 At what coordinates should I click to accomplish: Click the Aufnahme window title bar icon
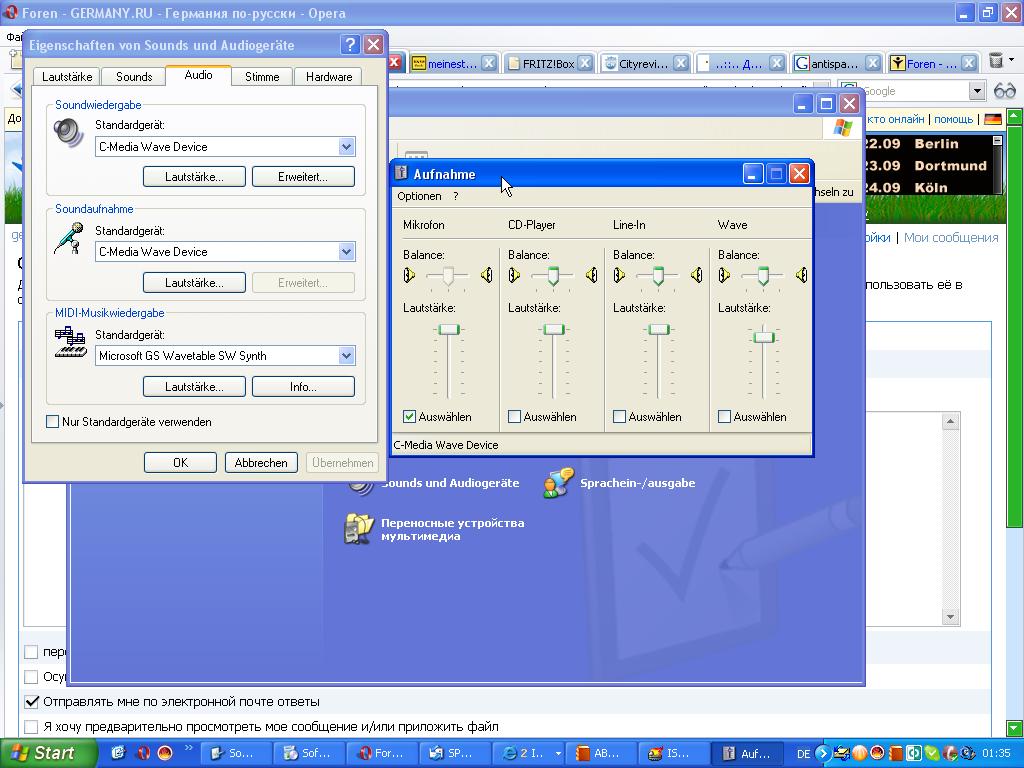coord(402,173)
